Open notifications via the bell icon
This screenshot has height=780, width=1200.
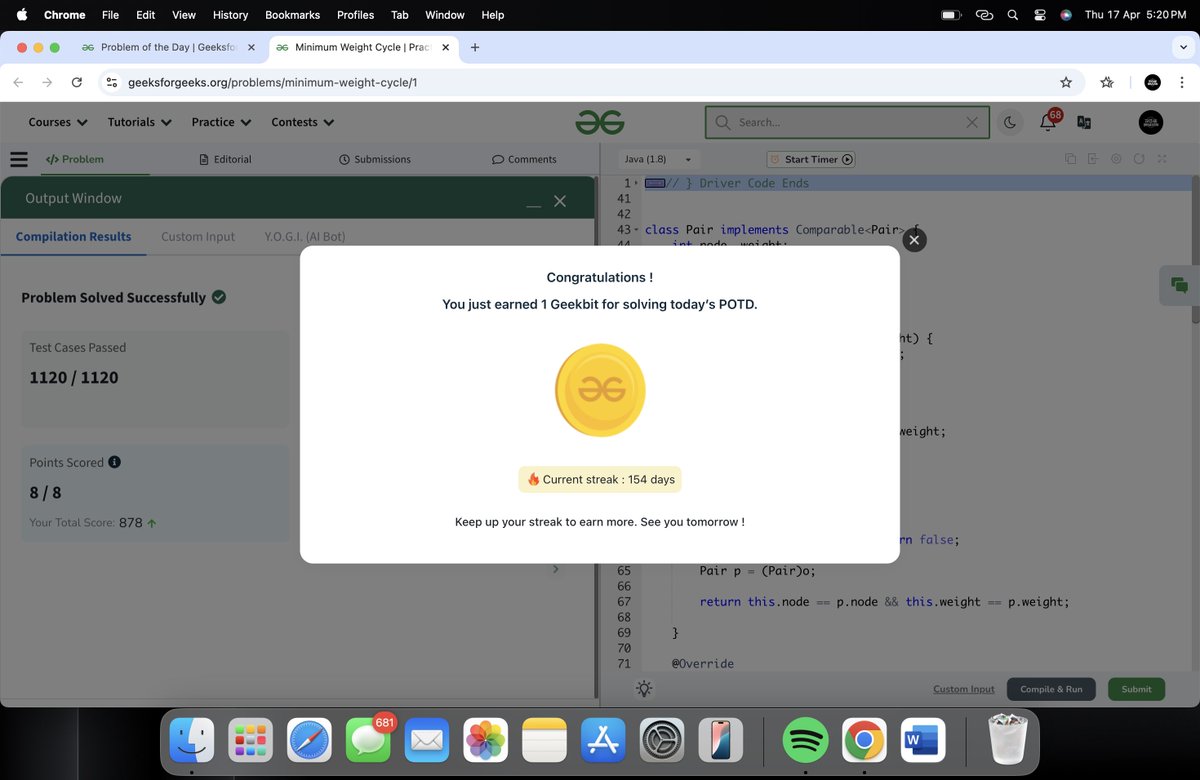[x=1048, y=122]
